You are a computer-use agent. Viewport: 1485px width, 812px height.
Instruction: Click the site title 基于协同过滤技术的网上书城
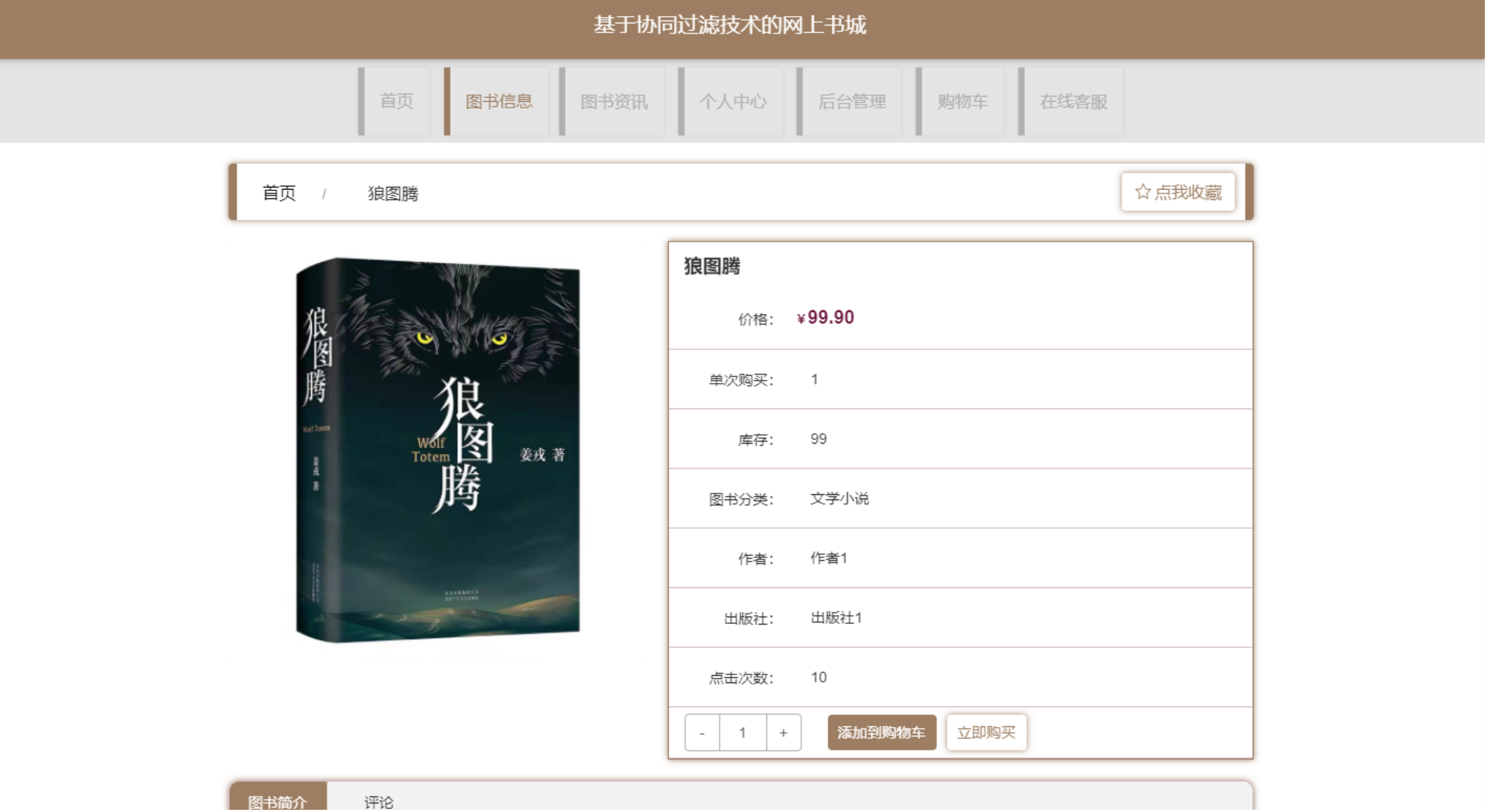point(730,25)
